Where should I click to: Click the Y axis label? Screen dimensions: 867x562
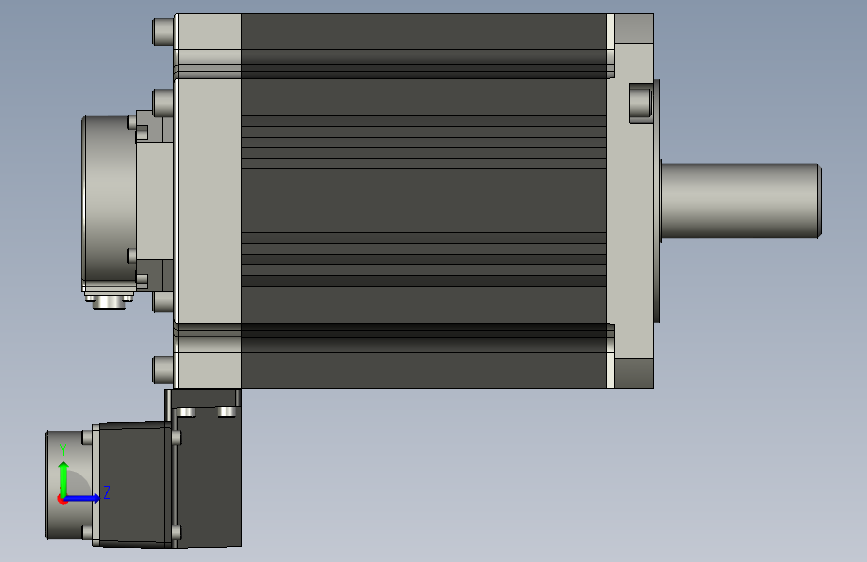point(63,450)
